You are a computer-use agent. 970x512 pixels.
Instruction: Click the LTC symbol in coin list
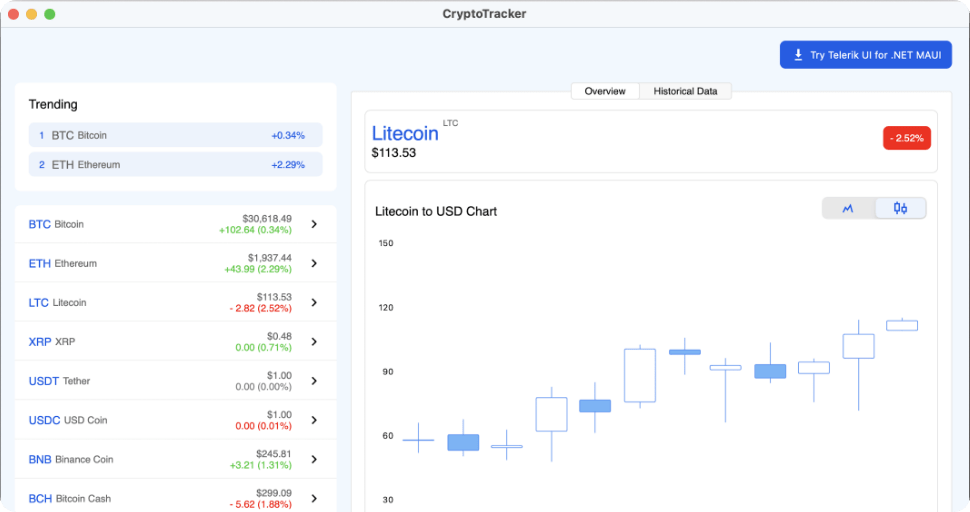click(39, 302)
